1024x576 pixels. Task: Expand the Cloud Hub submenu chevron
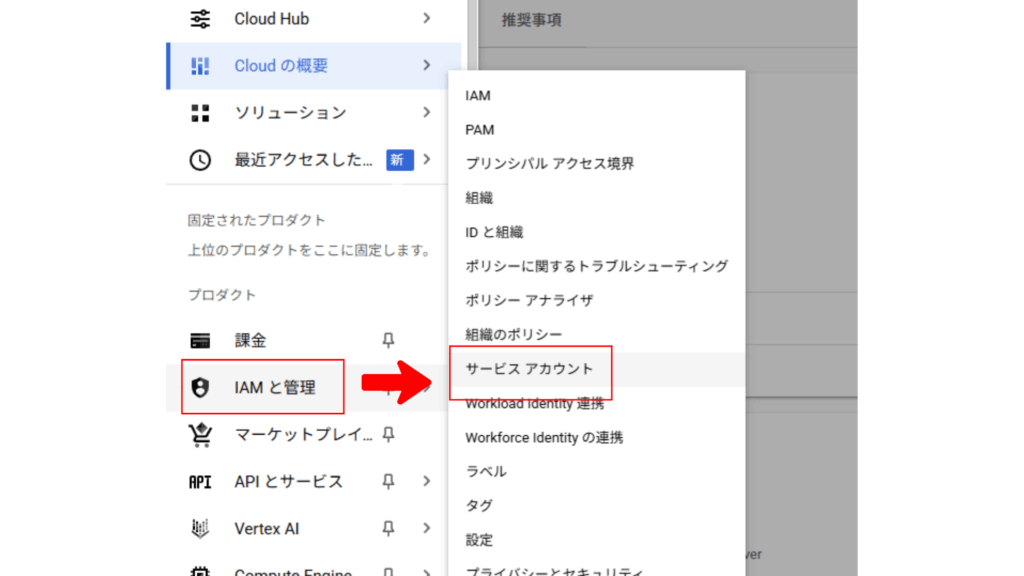[x=426, y=18]
